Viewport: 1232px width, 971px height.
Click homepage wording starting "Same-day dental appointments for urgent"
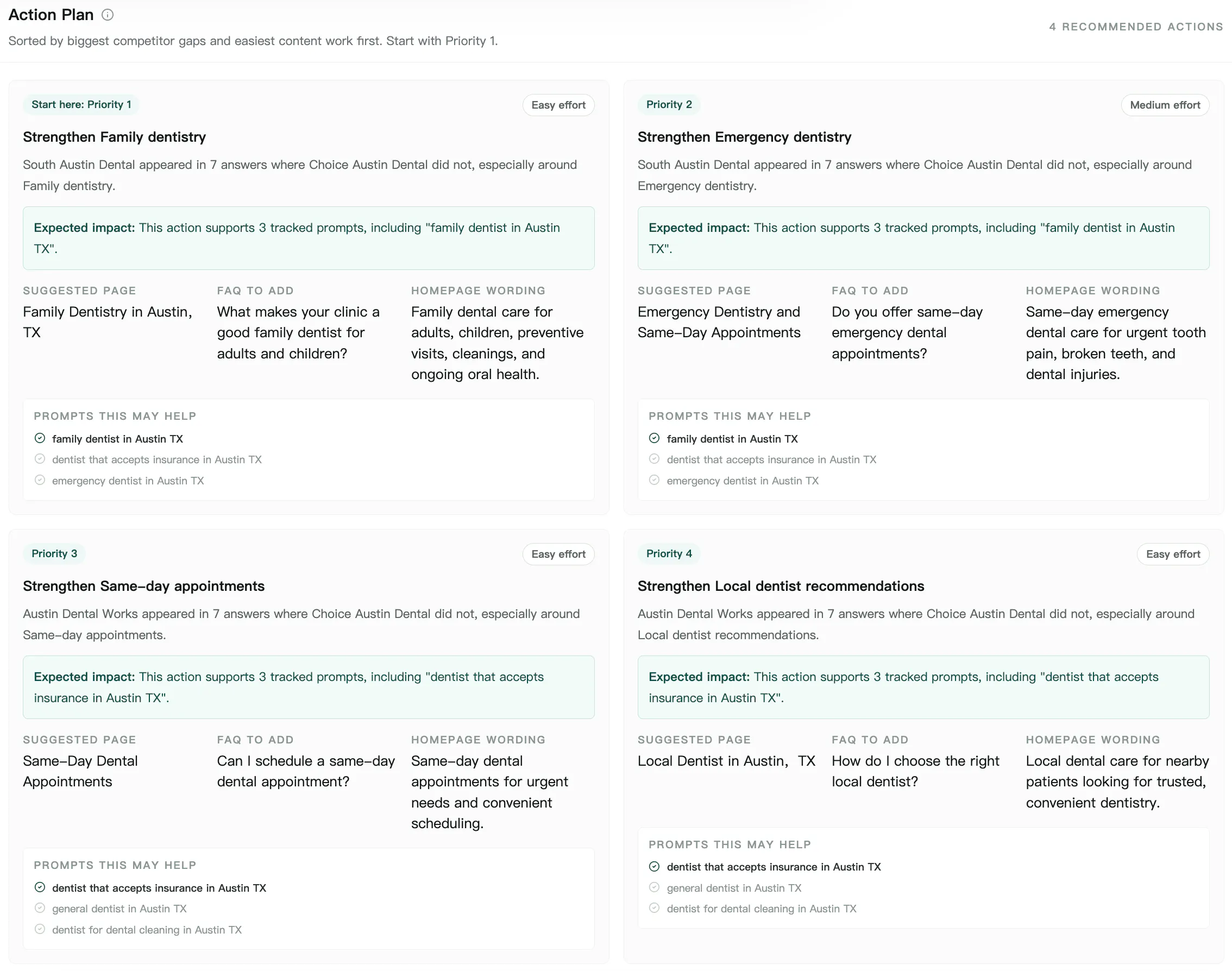pos(489,792)
